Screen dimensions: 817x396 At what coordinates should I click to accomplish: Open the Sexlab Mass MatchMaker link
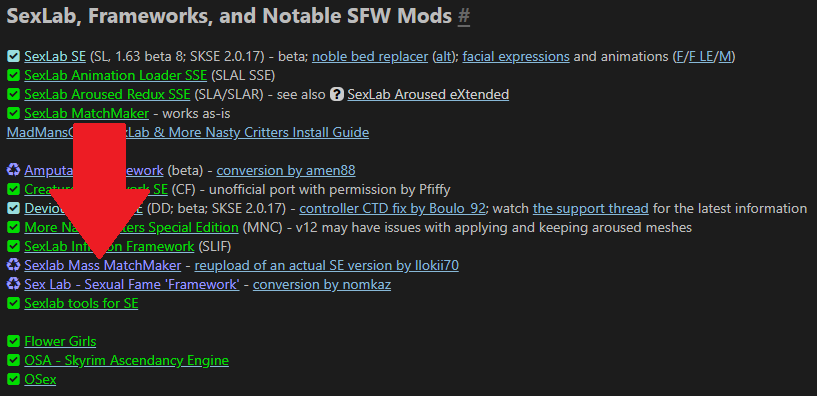point(103,266)
